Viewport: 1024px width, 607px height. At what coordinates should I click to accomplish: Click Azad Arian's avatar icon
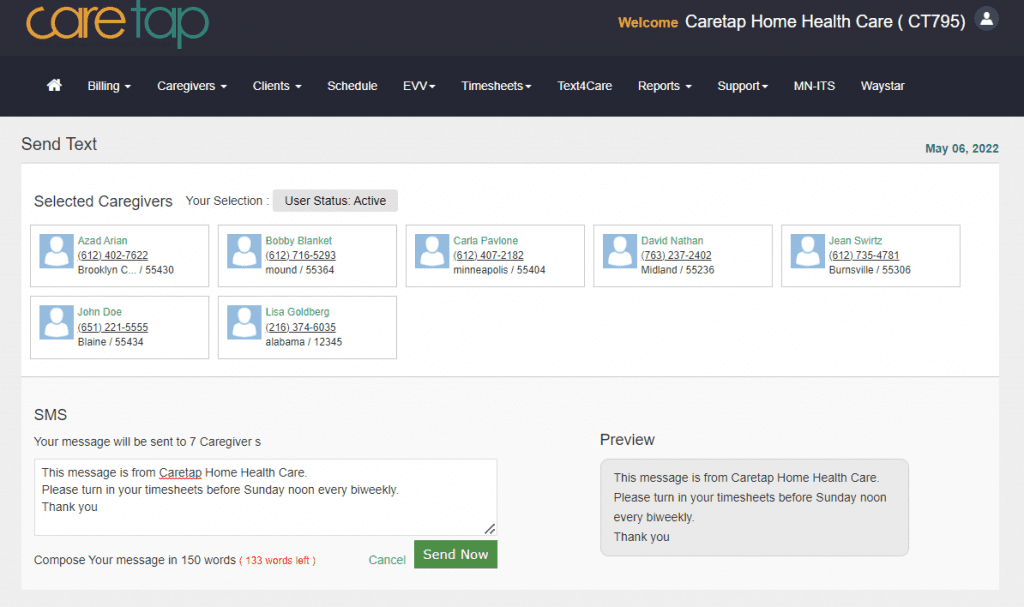pos(56,251)
